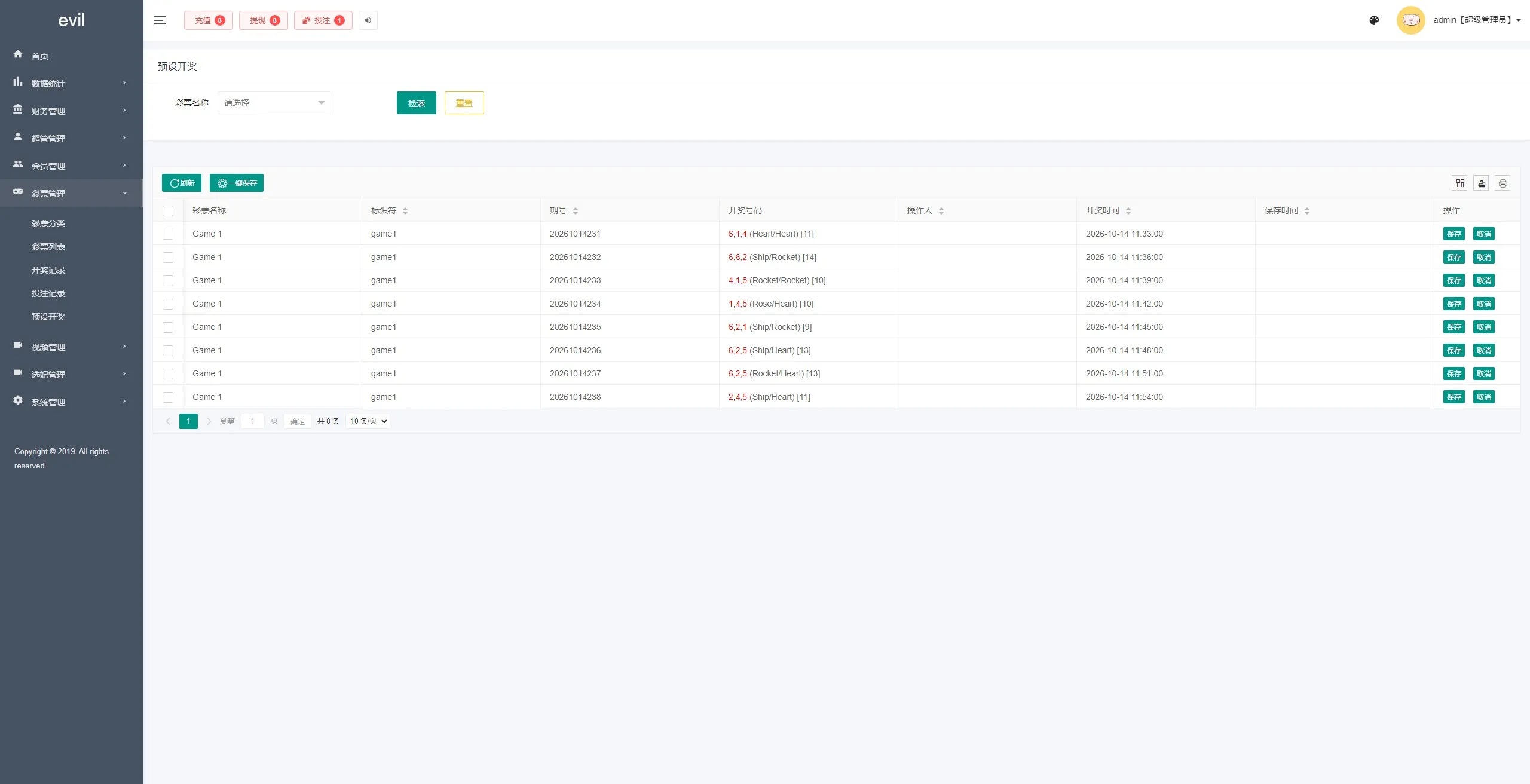
Task: Go to the next page arrow
Action: pyautogui.click(x=209, y=421)
